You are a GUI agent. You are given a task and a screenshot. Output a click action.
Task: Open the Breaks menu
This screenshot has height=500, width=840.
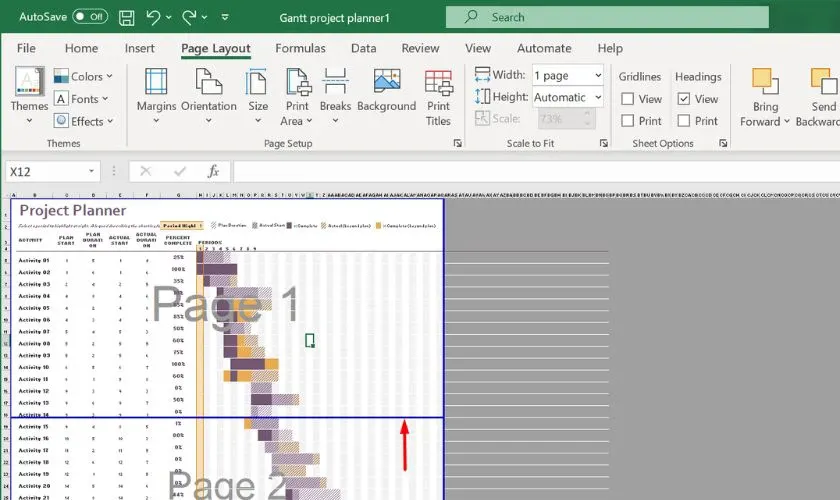pyautogui.click(x=335, y=96)
